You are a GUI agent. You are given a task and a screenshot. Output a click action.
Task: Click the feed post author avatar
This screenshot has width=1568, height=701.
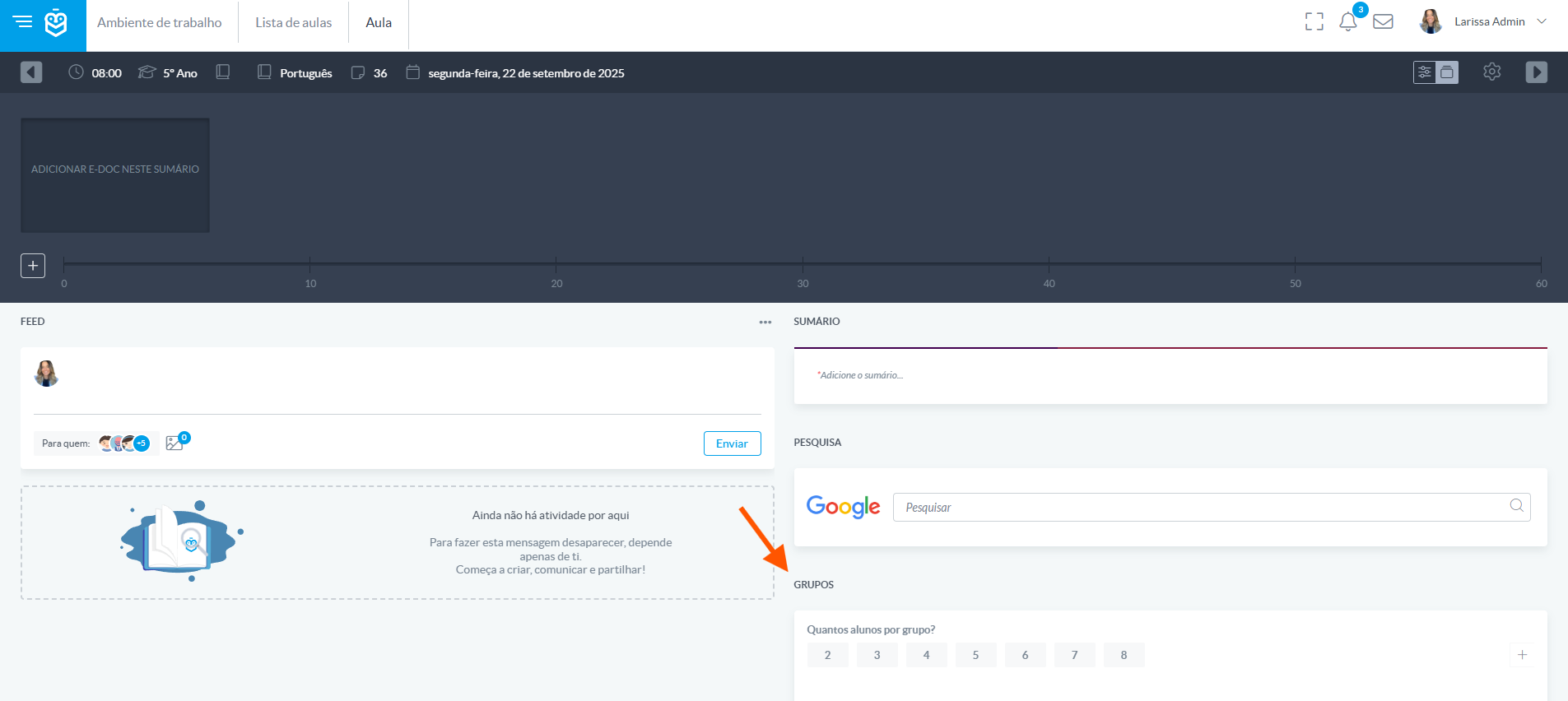[x=47, y=374]
